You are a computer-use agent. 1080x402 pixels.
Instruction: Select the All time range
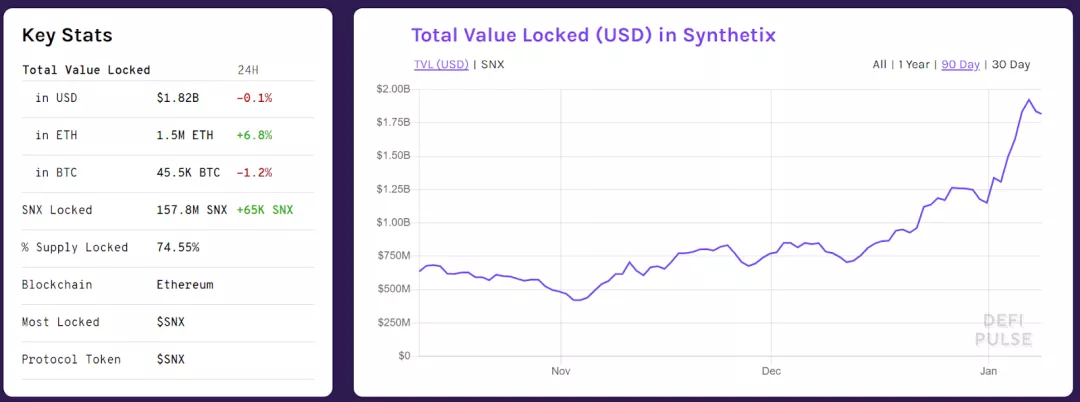click(880, 65)
